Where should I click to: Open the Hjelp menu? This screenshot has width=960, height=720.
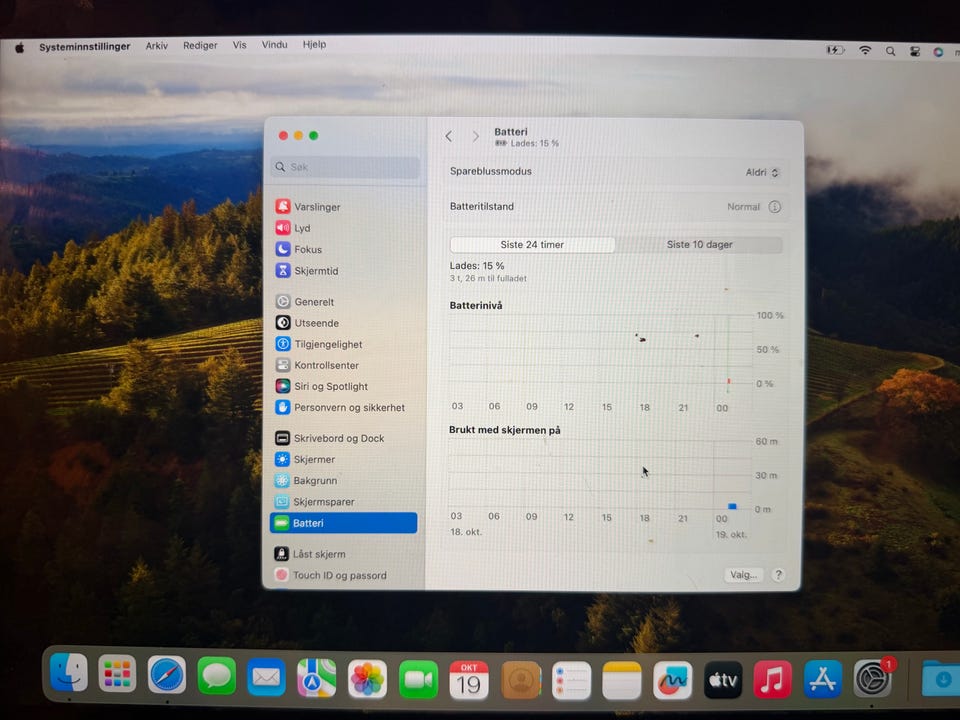pos(314,44)
